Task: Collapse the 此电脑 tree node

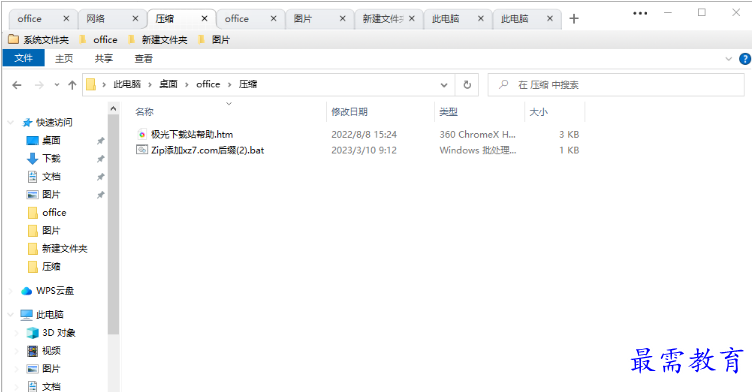Action: tap(11, 315)
